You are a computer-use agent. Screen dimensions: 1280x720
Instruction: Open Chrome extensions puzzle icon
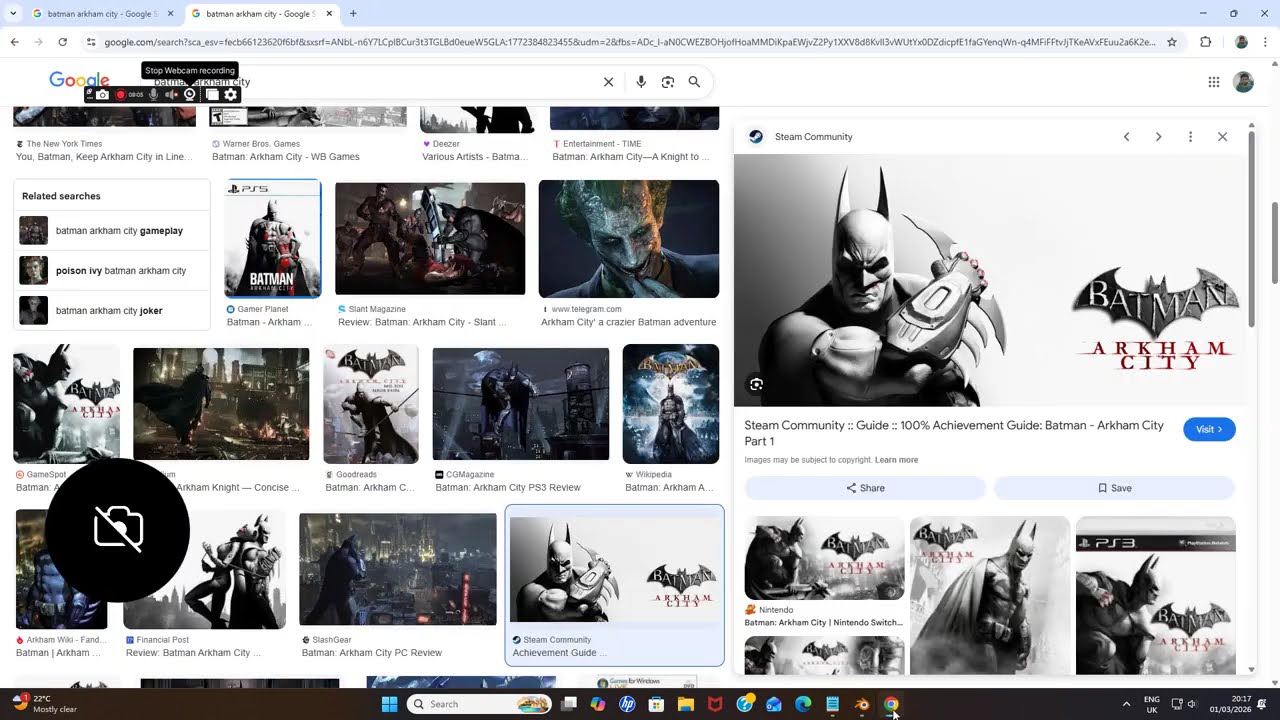[x=1205, y=42]
